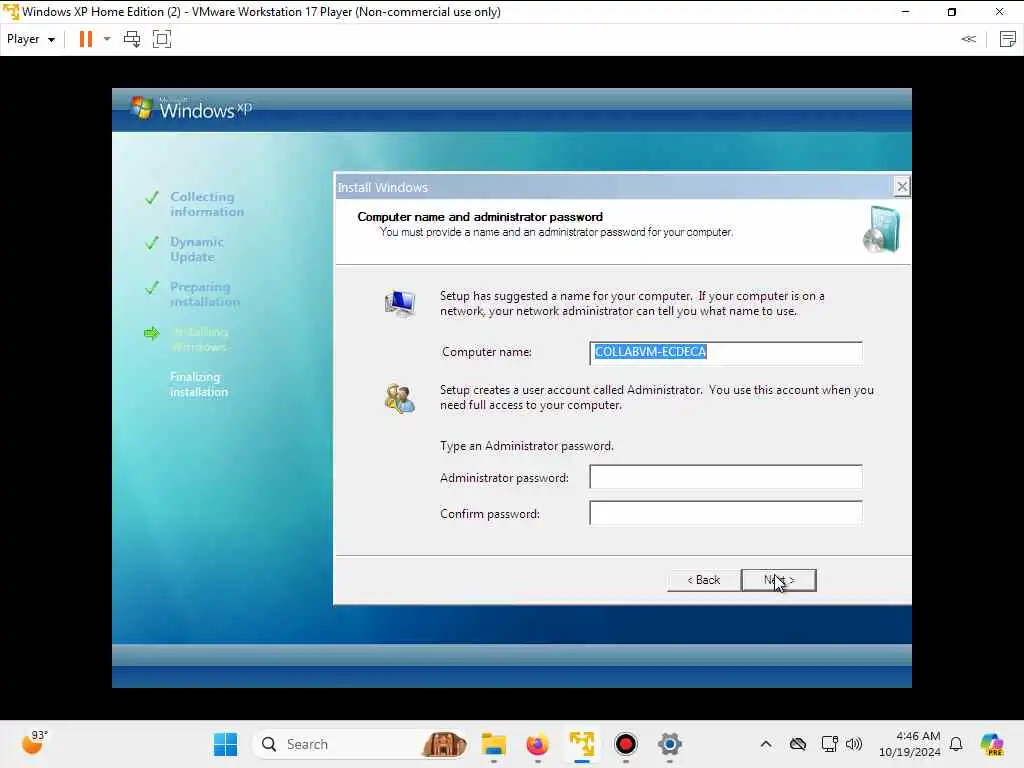Viewport: 1024px width, 768px height.
Task: Click the cloud sync off tray icon
Action: click(x=797, y=744)
